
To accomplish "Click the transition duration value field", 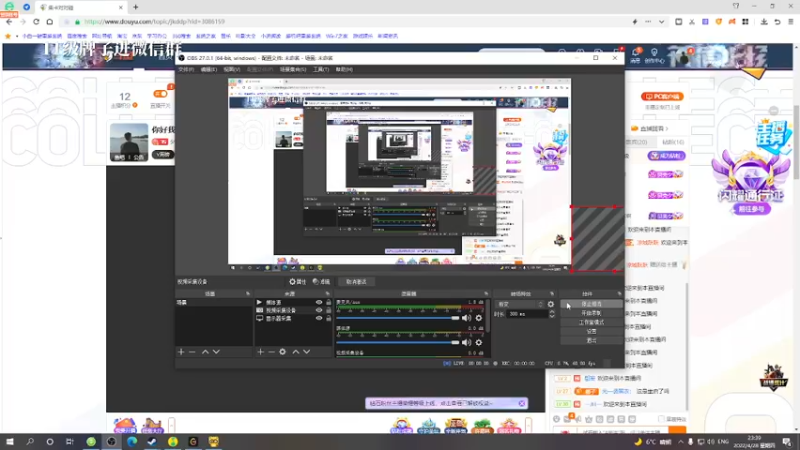I will pos(528,314).
